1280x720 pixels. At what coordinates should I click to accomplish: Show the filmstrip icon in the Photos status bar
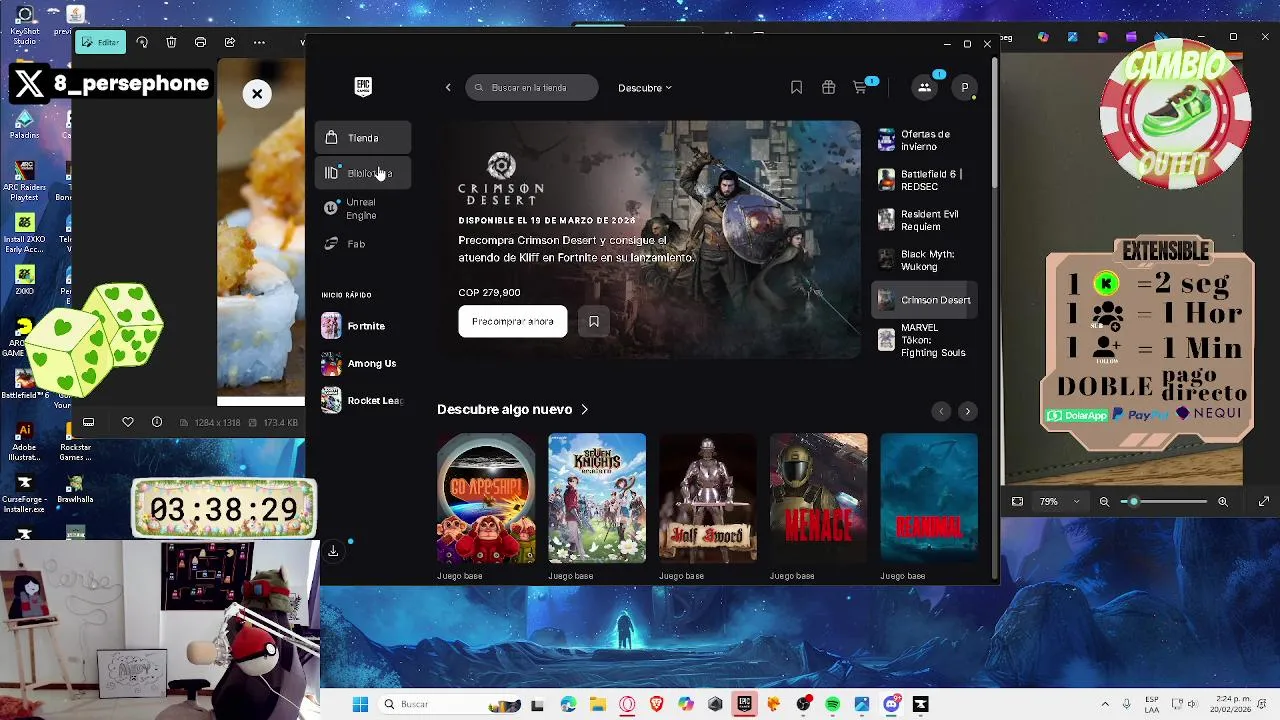(x=88, y=422)
